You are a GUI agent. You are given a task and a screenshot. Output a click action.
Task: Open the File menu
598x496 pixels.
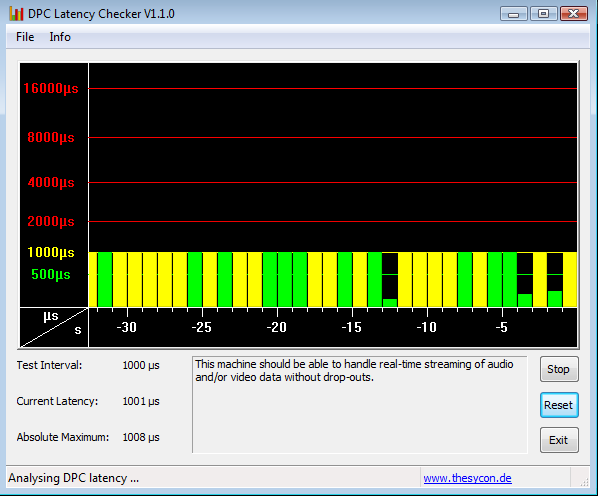tap(25, 37)
